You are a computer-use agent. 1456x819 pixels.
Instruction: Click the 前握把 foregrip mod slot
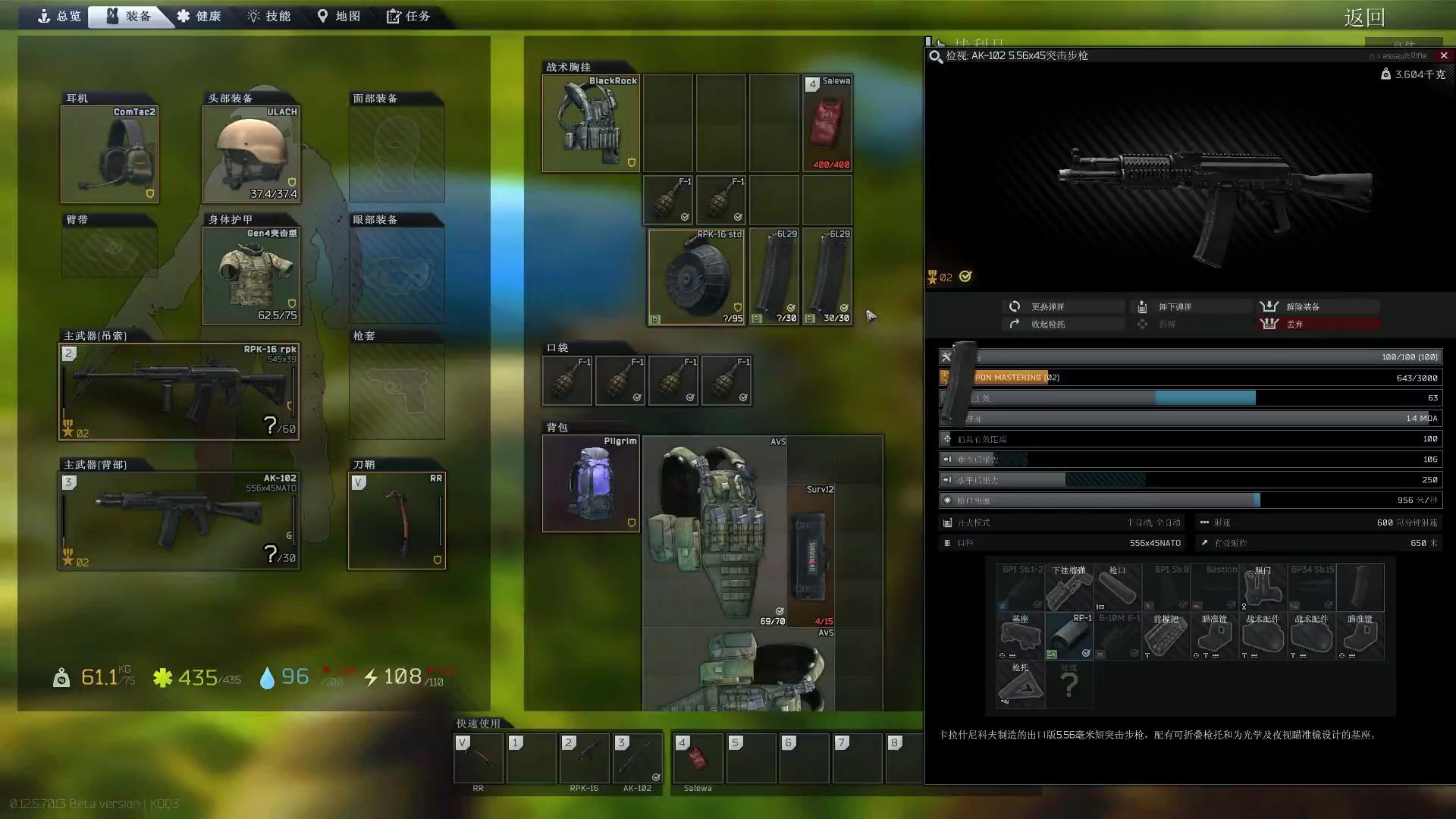coord(1166,636)
